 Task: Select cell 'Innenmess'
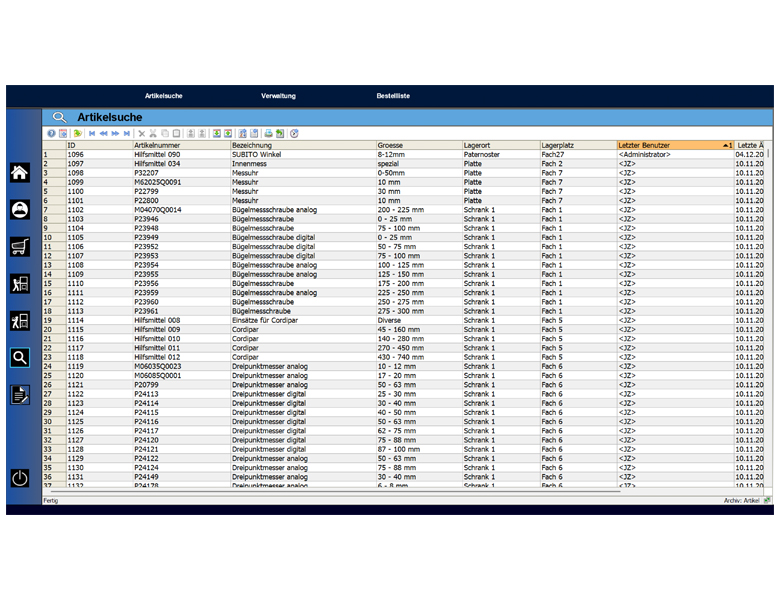(x=303, y=164)
